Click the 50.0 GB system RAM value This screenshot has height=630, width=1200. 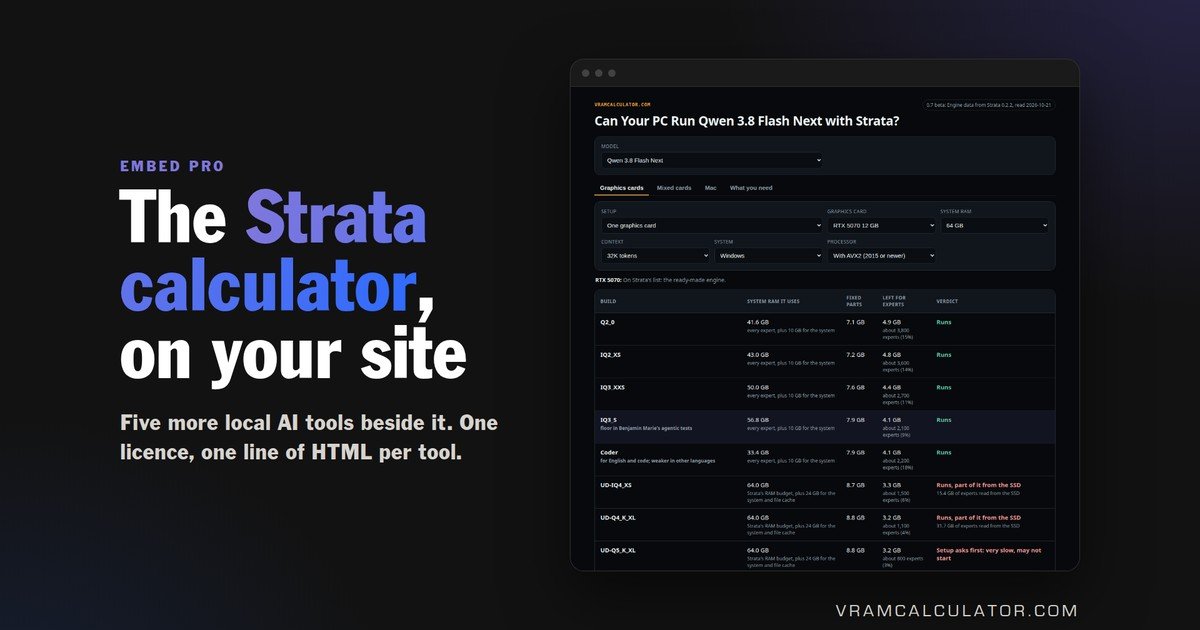[x=758, y=387]
